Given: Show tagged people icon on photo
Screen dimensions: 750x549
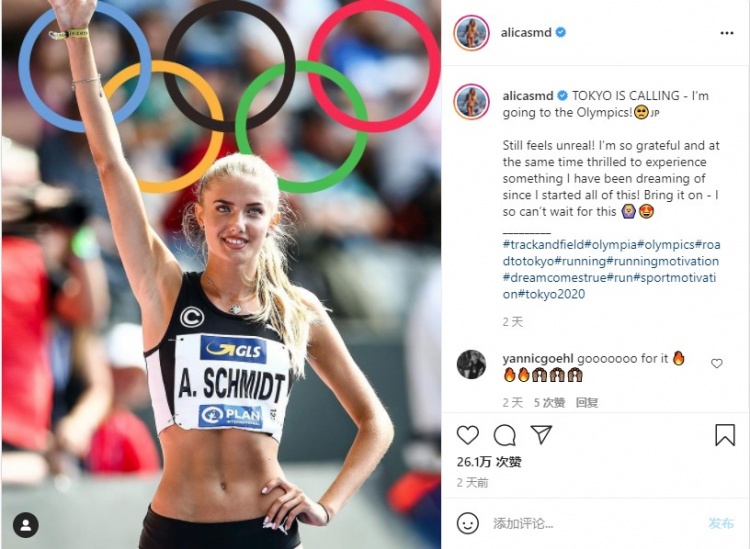Looking at the screenshot, I should click(26, 525).
